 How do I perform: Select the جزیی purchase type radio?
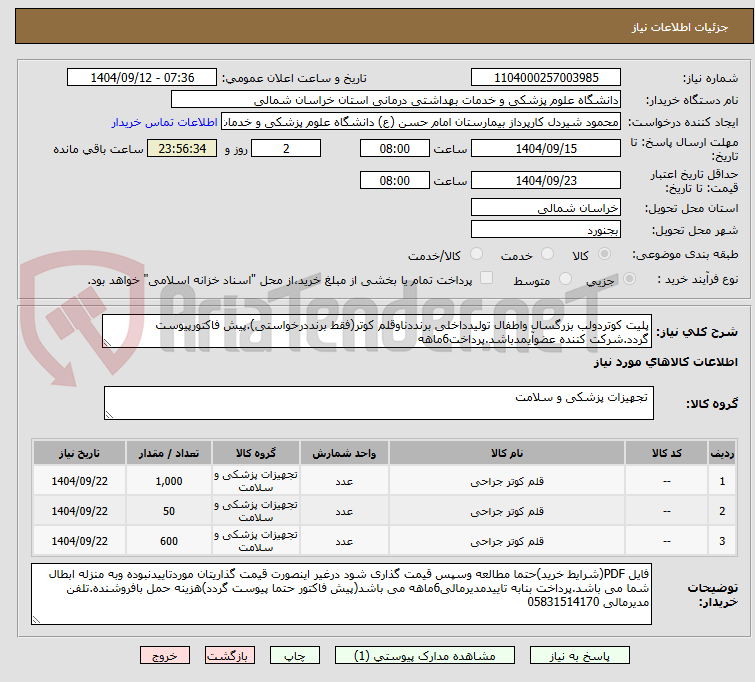(629, 279)
